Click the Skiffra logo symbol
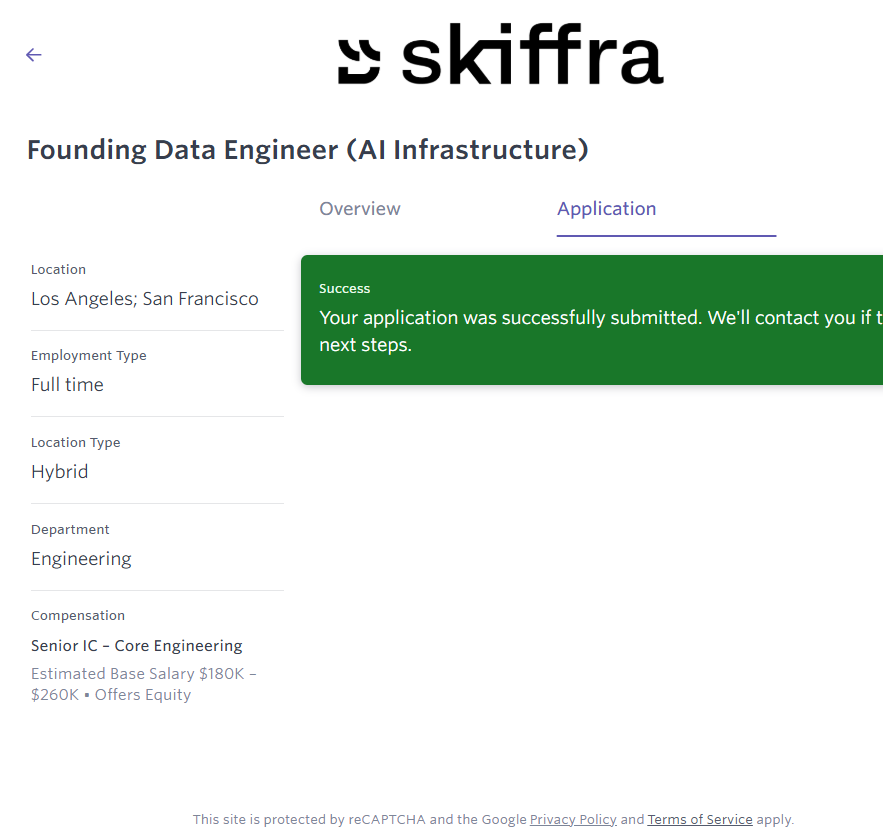This screenshot has width=883, height=837. coord(359,60)
